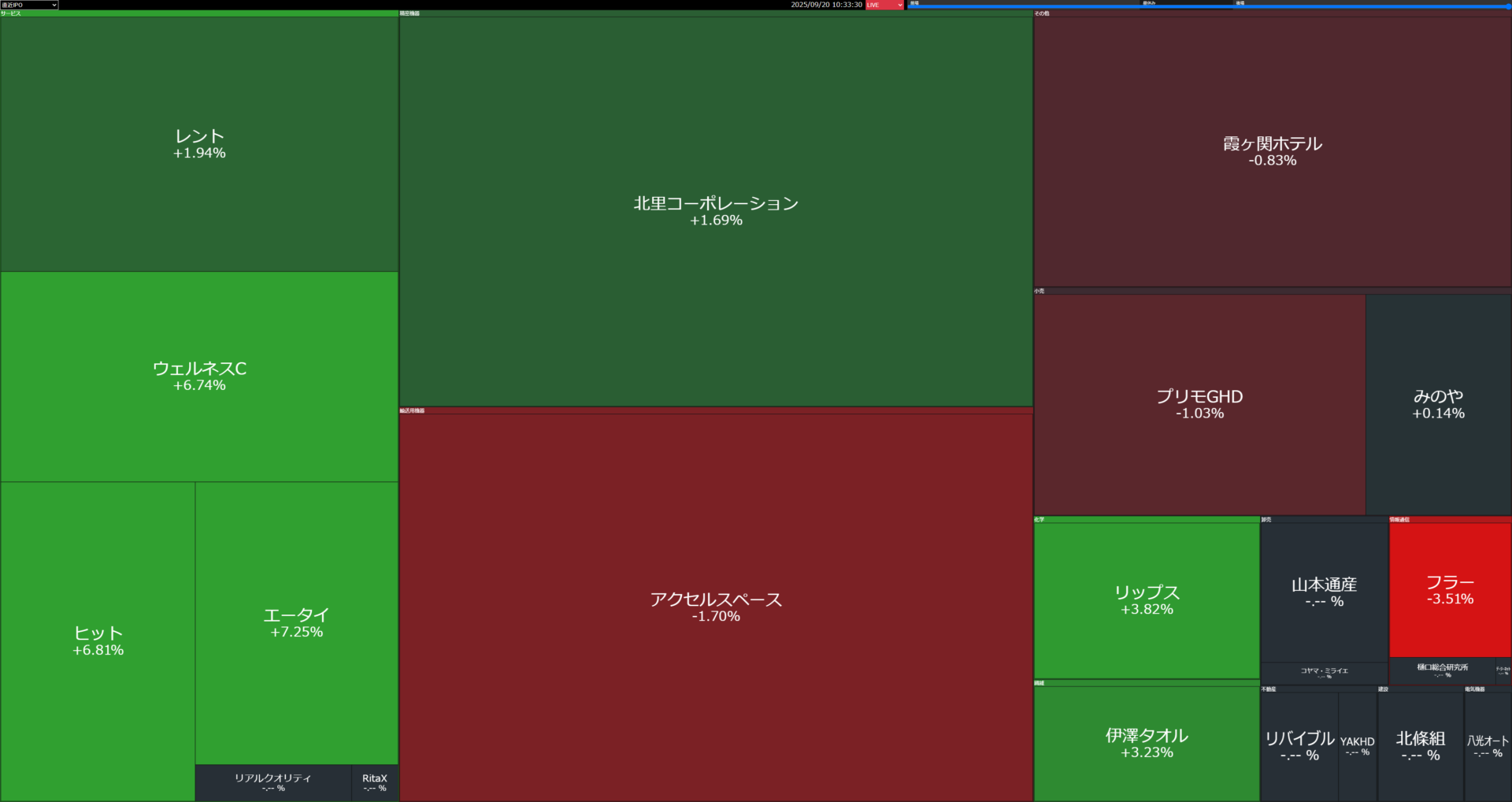This screenshot has height=802, width=1512.
Task: Open the 伊澤タオル tile
Action: pos(1147,743)
